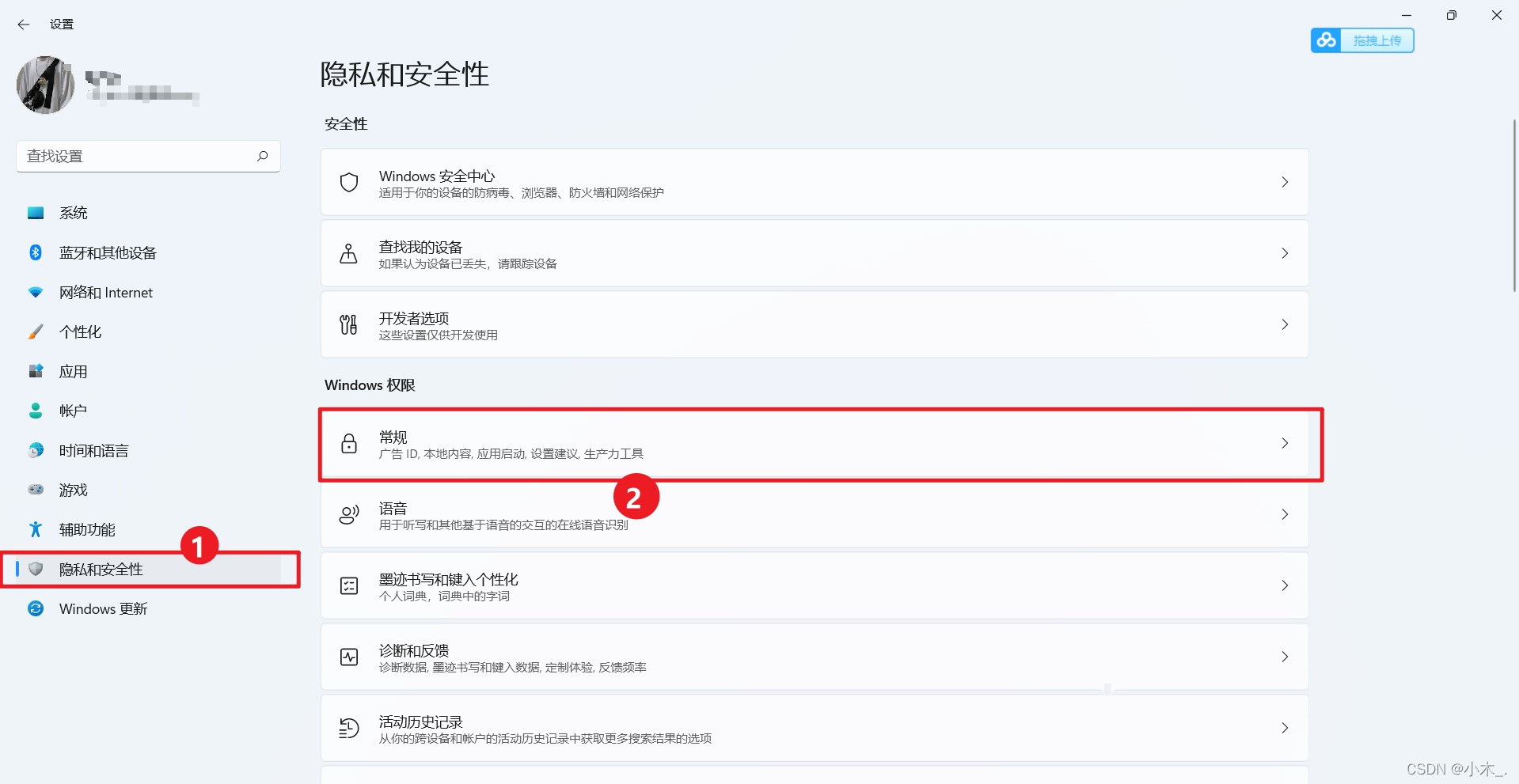This screenshot has height=784, width=1519.
Task: Click the 查找设置 search field
Action: pos(148,157)
